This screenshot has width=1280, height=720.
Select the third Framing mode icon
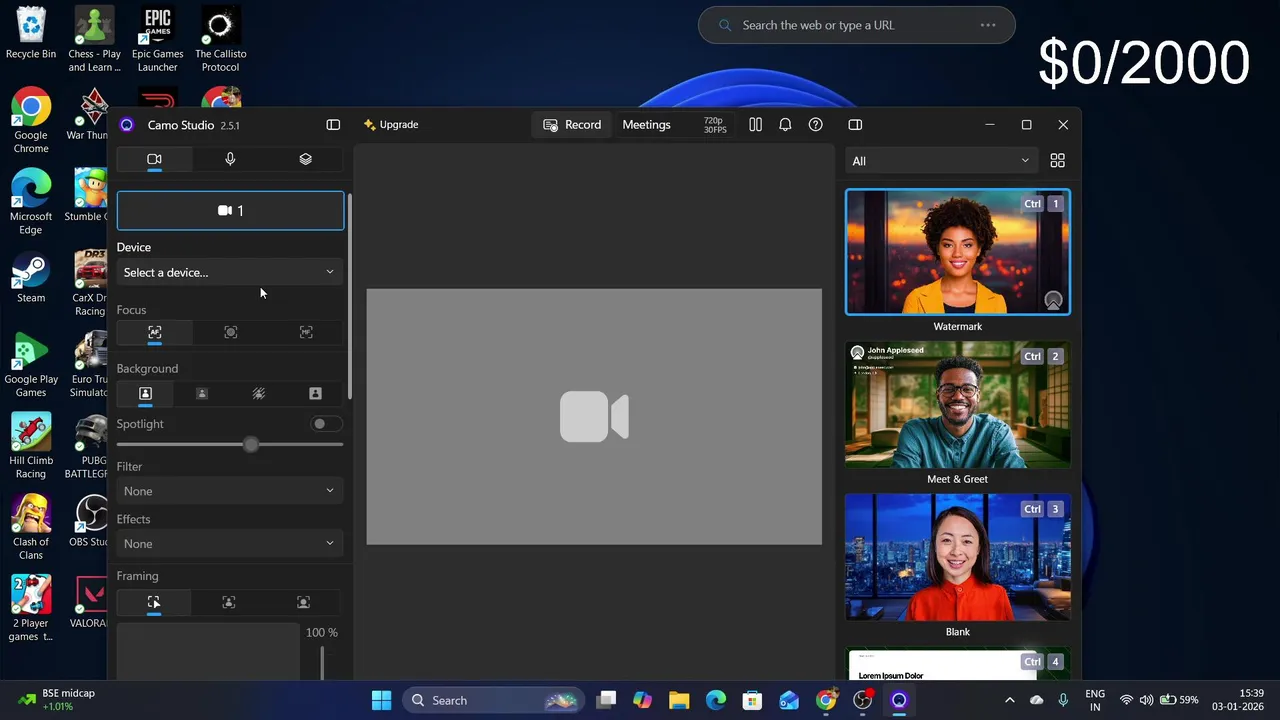point(304,602)
